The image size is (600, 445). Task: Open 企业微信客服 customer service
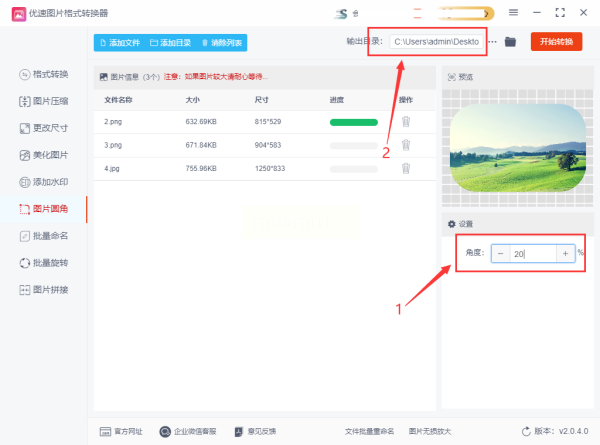tap(188, 432)
